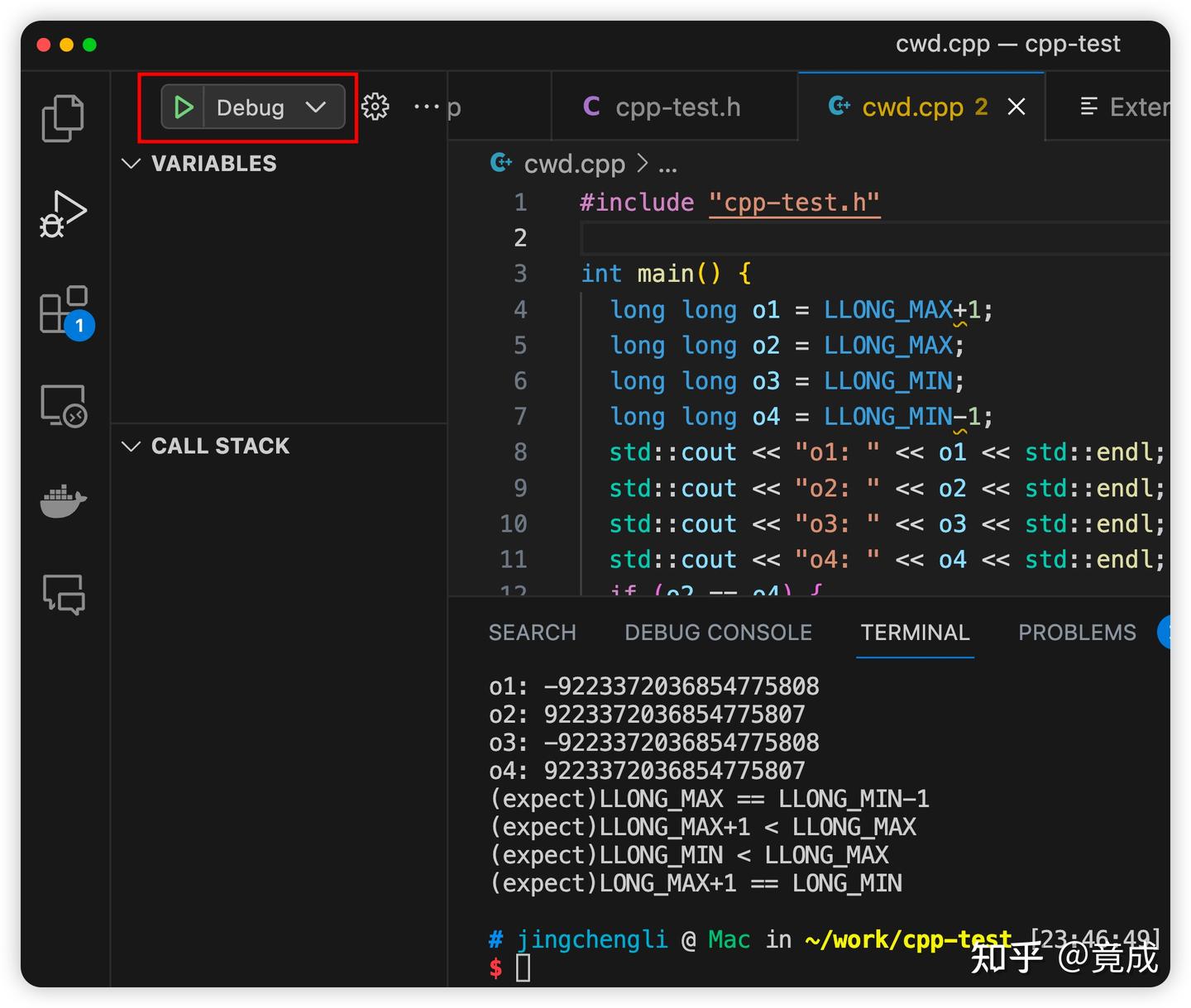Click the main function name on line 3
1191x1008 pixels.
pos(665,274)
